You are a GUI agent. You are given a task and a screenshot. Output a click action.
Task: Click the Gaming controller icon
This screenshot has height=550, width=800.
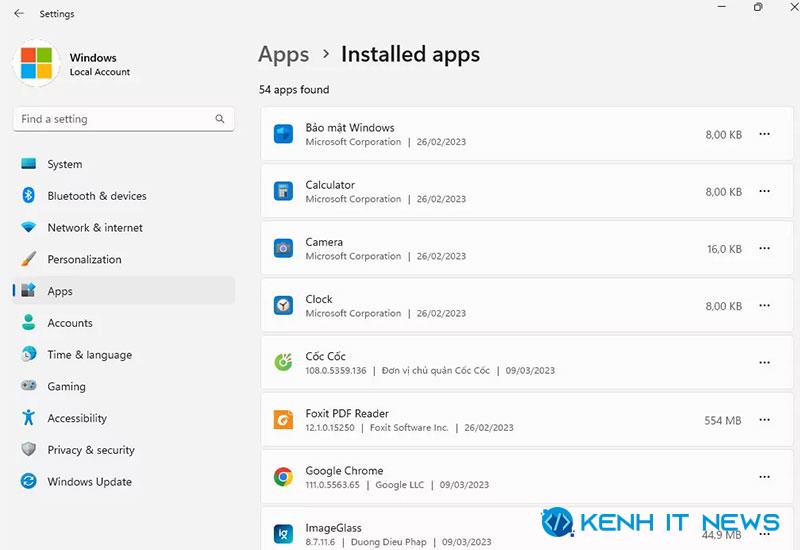point(29,385)
